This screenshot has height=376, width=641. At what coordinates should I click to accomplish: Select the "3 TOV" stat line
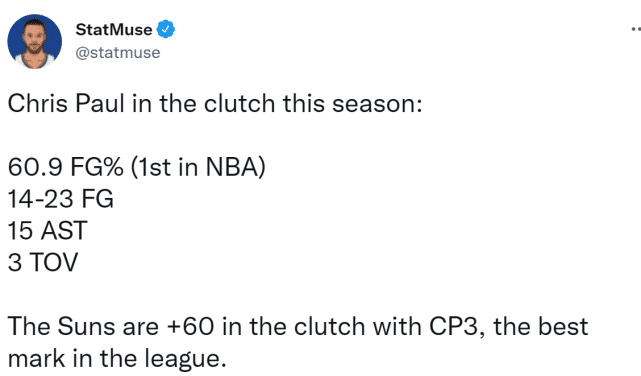point(43,262)
